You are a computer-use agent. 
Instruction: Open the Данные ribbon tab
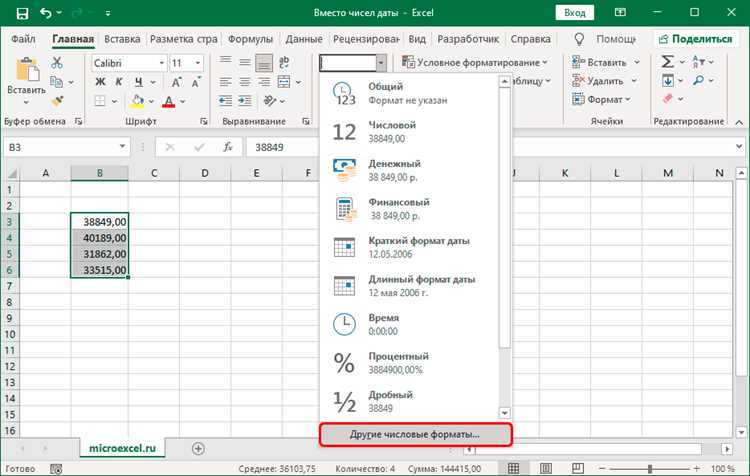coord(304,39)
